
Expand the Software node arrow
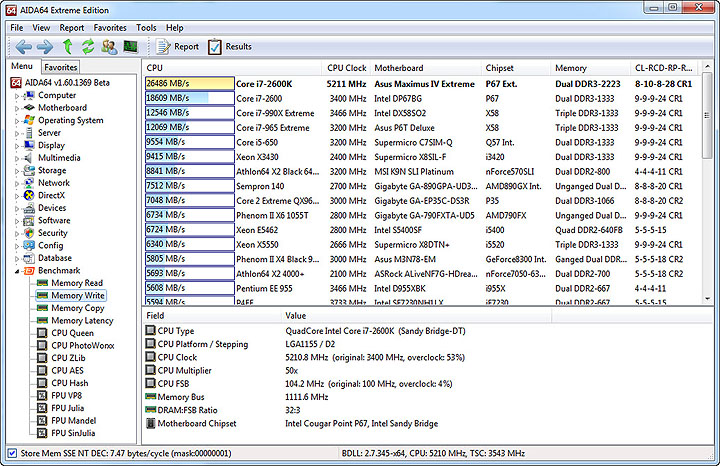click(x=17, y=221)
